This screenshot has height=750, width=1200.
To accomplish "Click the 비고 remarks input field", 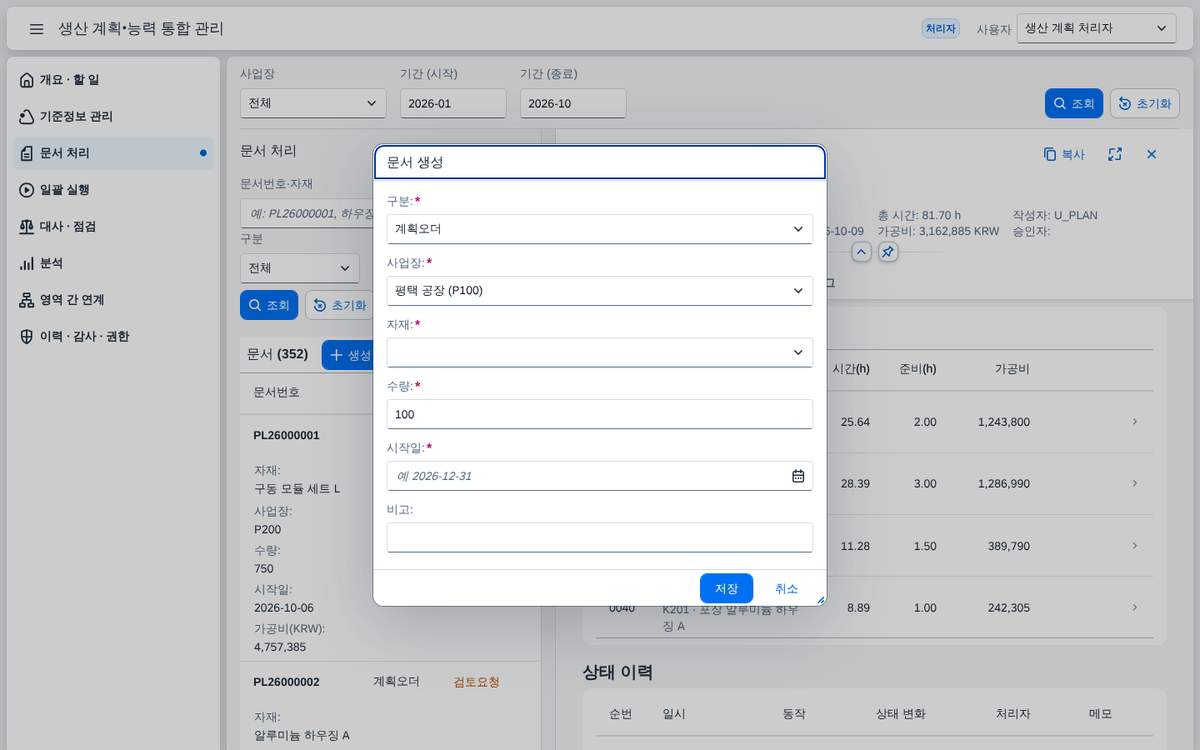I will pos(599,538).
